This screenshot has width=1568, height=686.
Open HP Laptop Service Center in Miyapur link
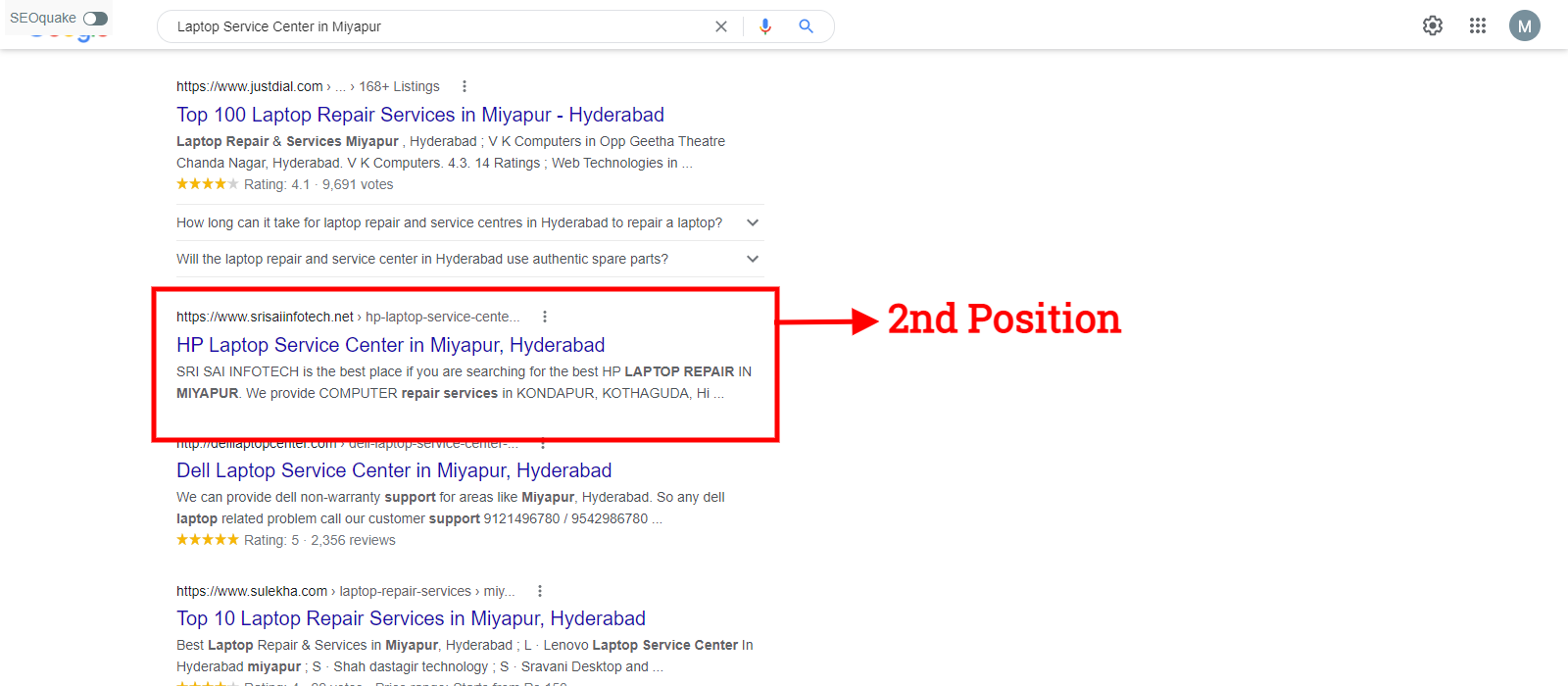click(391, 345)
